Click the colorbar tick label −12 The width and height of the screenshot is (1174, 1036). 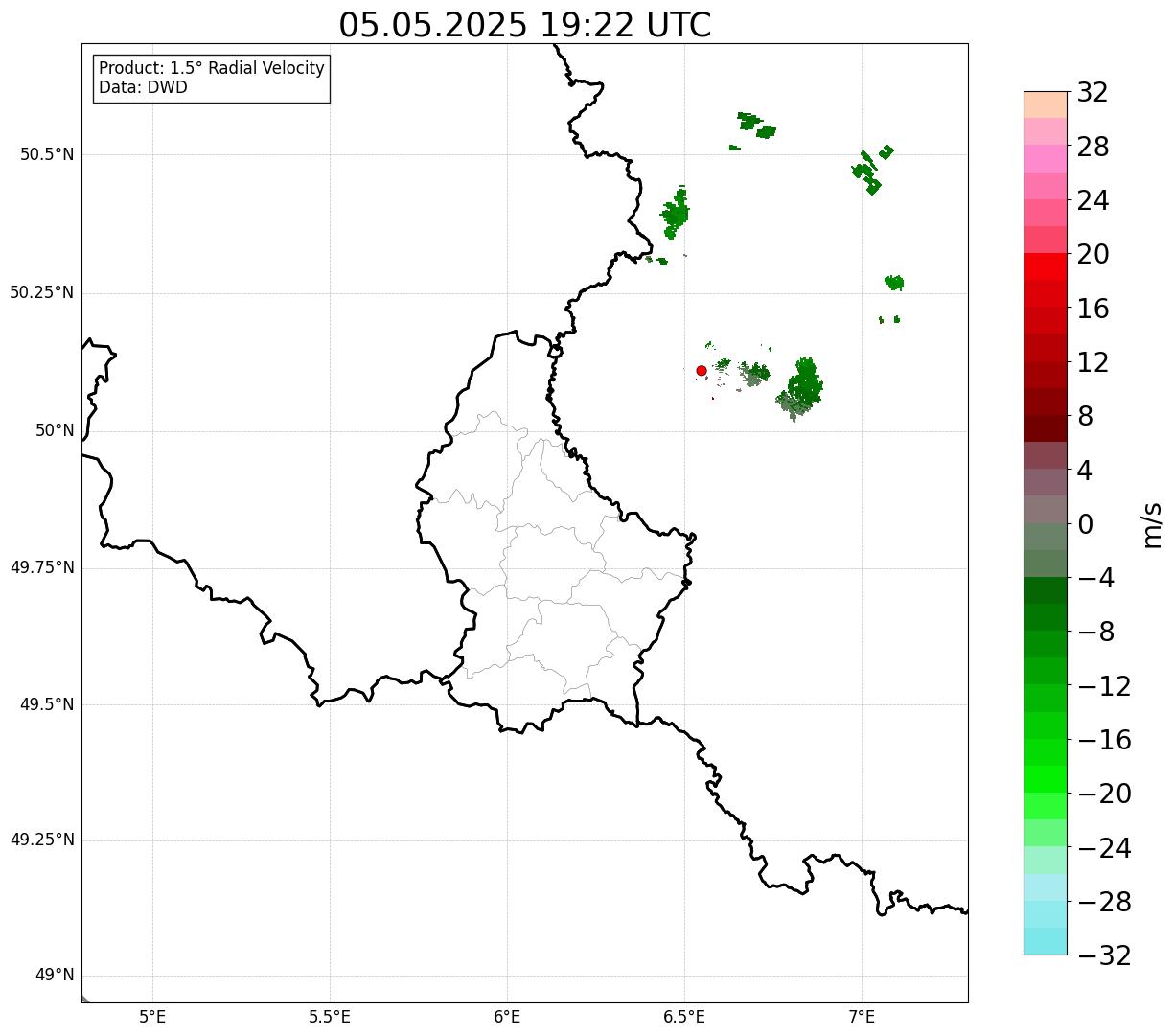click(x=1104, y=686)
